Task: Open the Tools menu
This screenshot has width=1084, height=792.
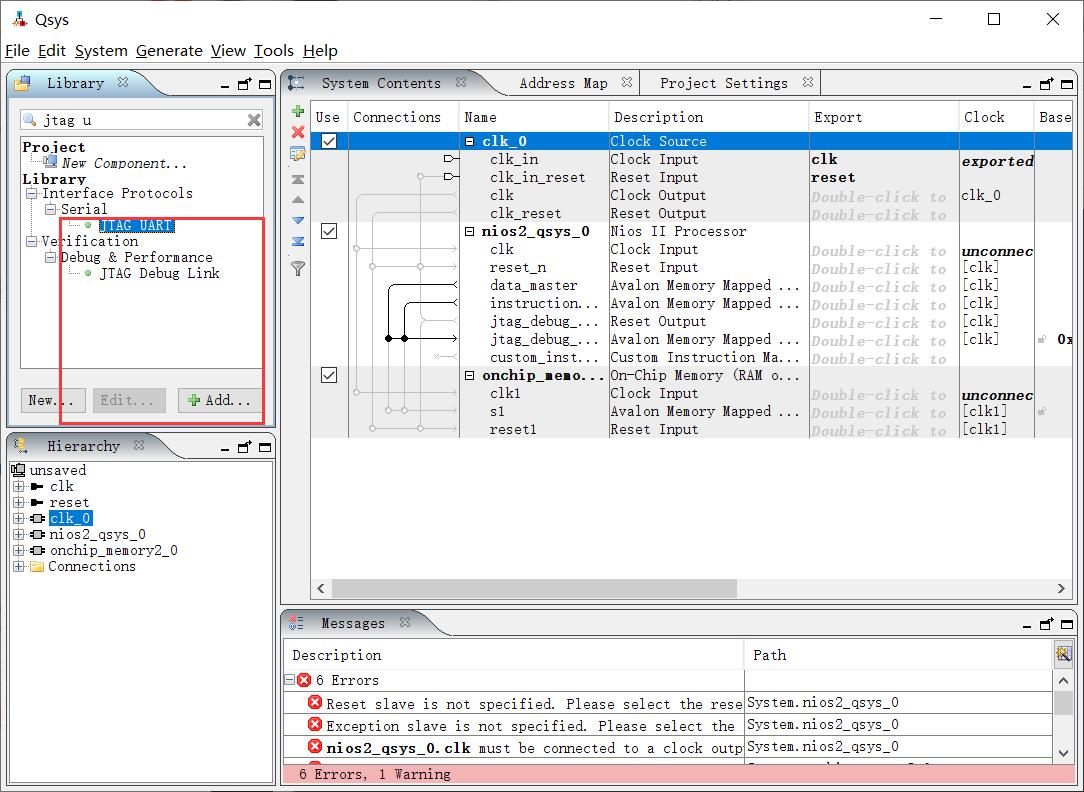Action: tap(274, 50)
